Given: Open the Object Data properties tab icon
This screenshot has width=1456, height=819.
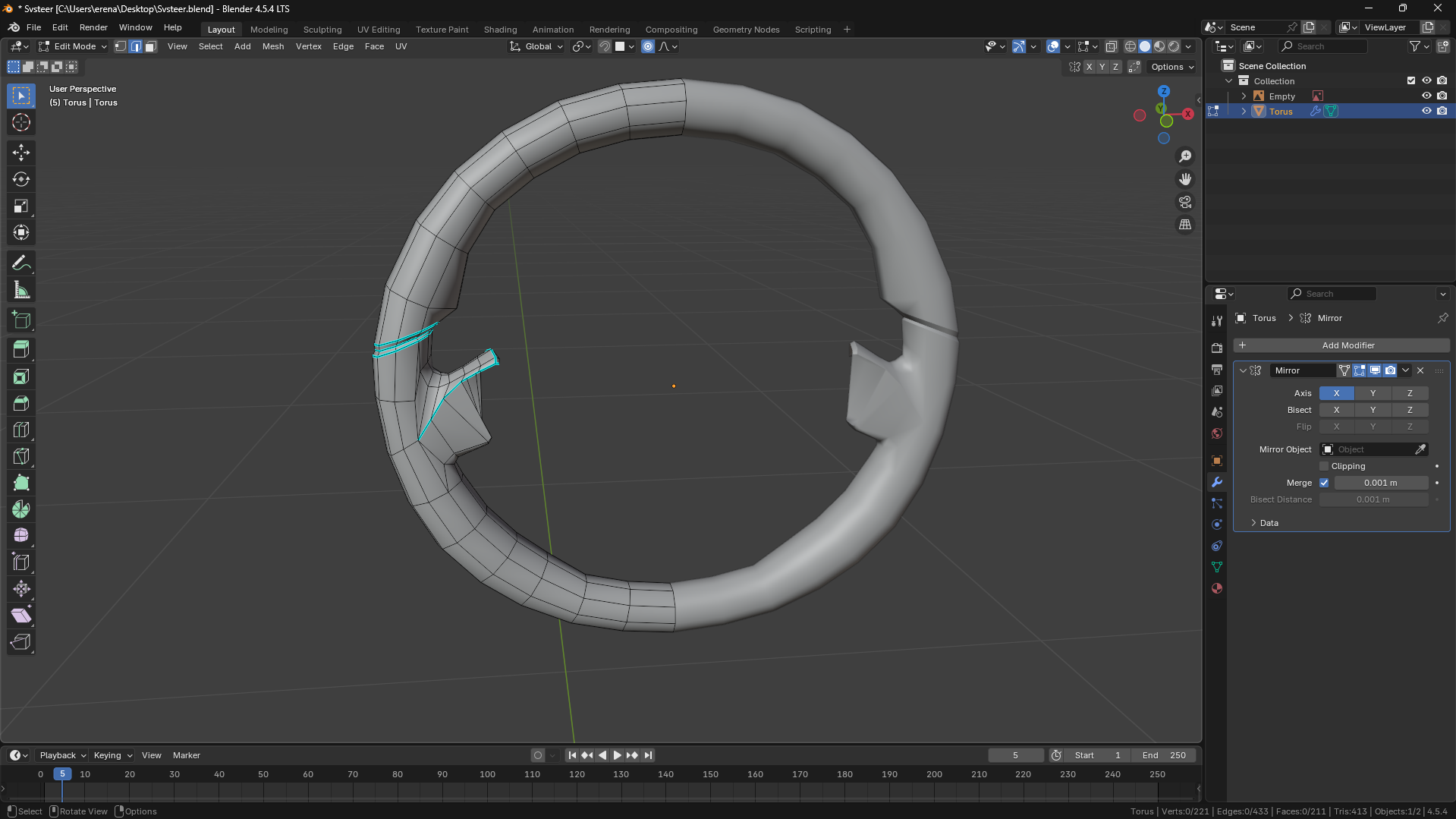Looking at the screenshot, I should (1217, 567).
